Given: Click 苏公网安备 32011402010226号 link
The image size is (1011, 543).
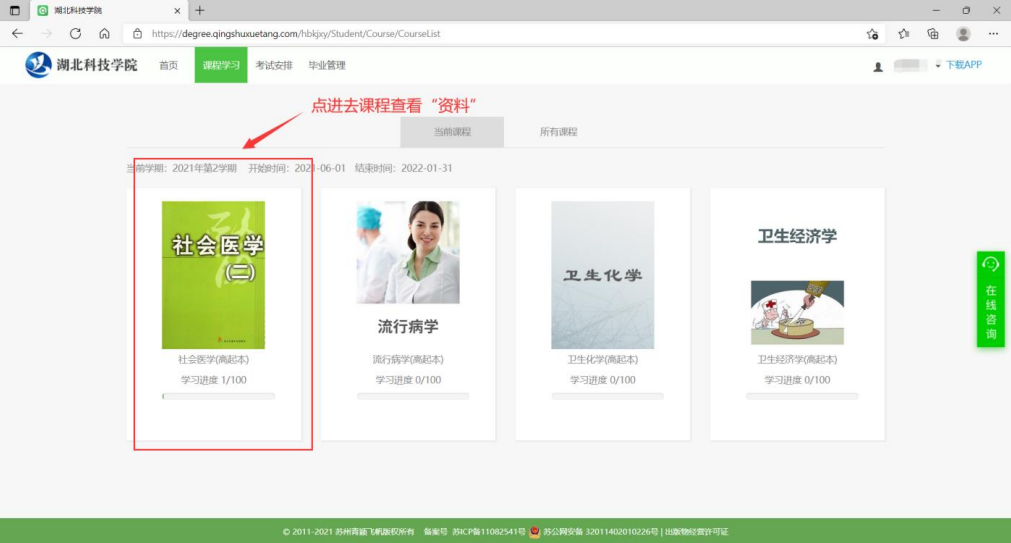Looking at the screenshot, I should pyautogui.click(x=600, y=532).
